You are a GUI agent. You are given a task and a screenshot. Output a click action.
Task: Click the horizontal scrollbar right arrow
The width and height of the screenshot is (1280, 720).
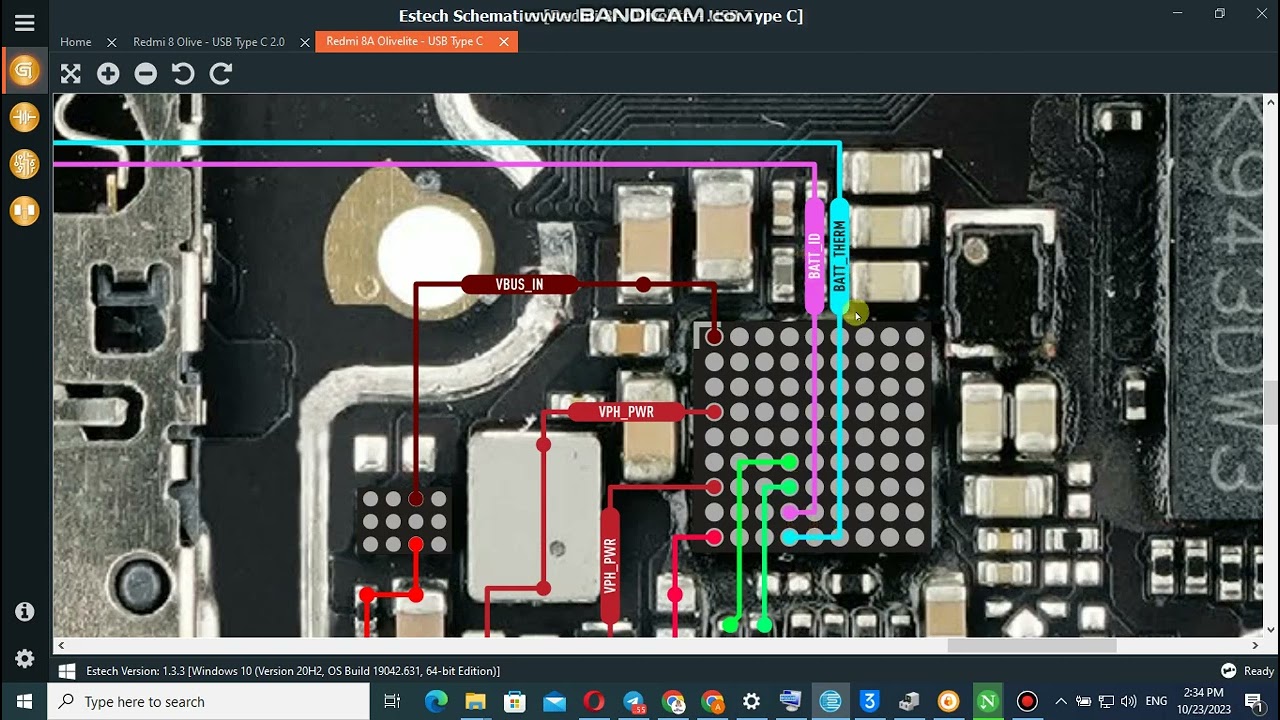[x=1256, y=646]
